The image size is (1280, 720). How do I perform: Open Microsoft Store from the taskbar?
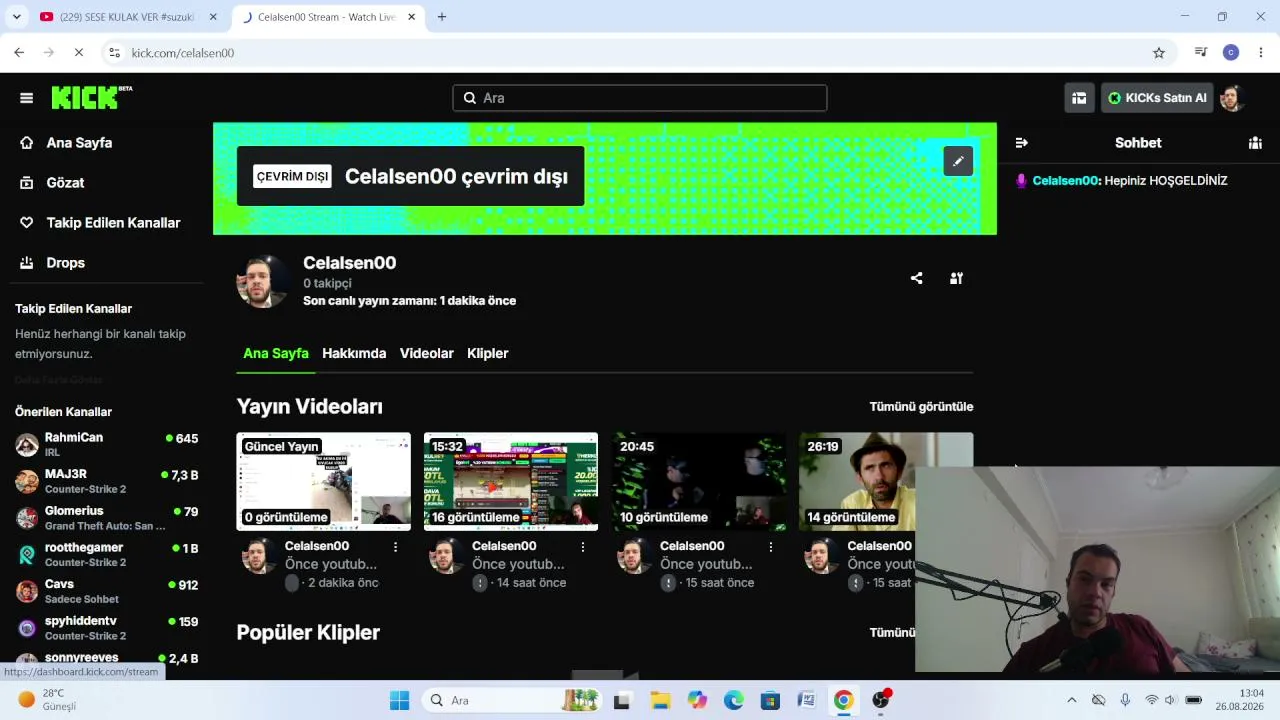[770, 700]
